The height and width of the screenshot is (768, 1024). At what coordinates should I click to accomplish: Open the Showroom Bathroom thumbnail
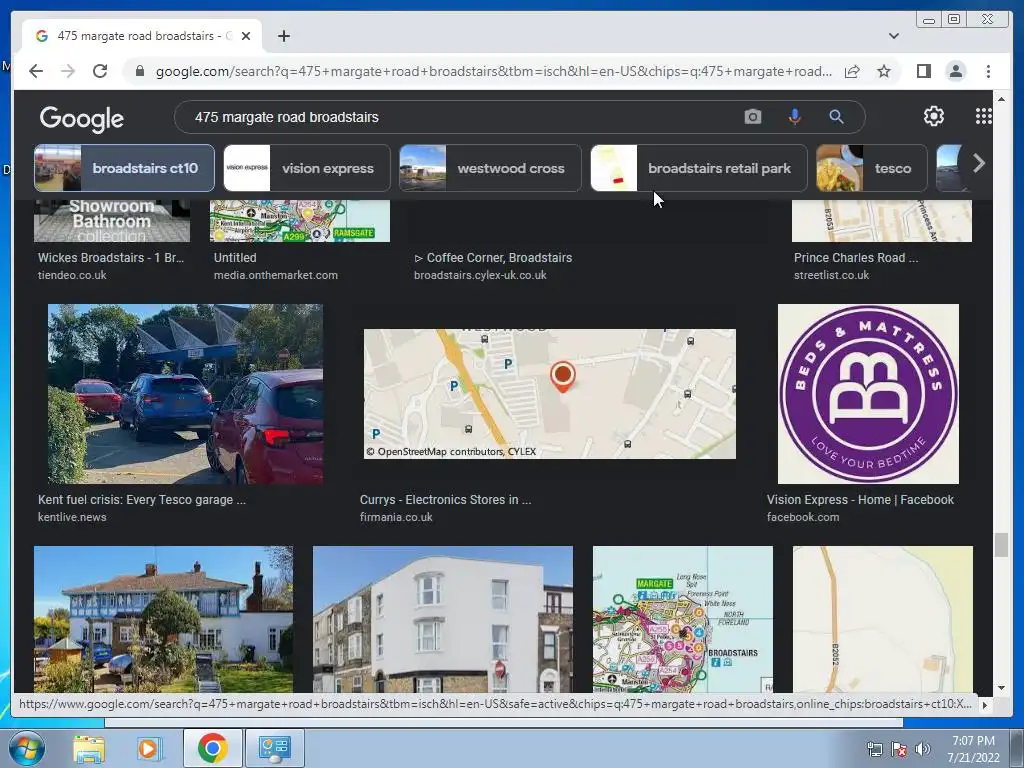[112, 221]
